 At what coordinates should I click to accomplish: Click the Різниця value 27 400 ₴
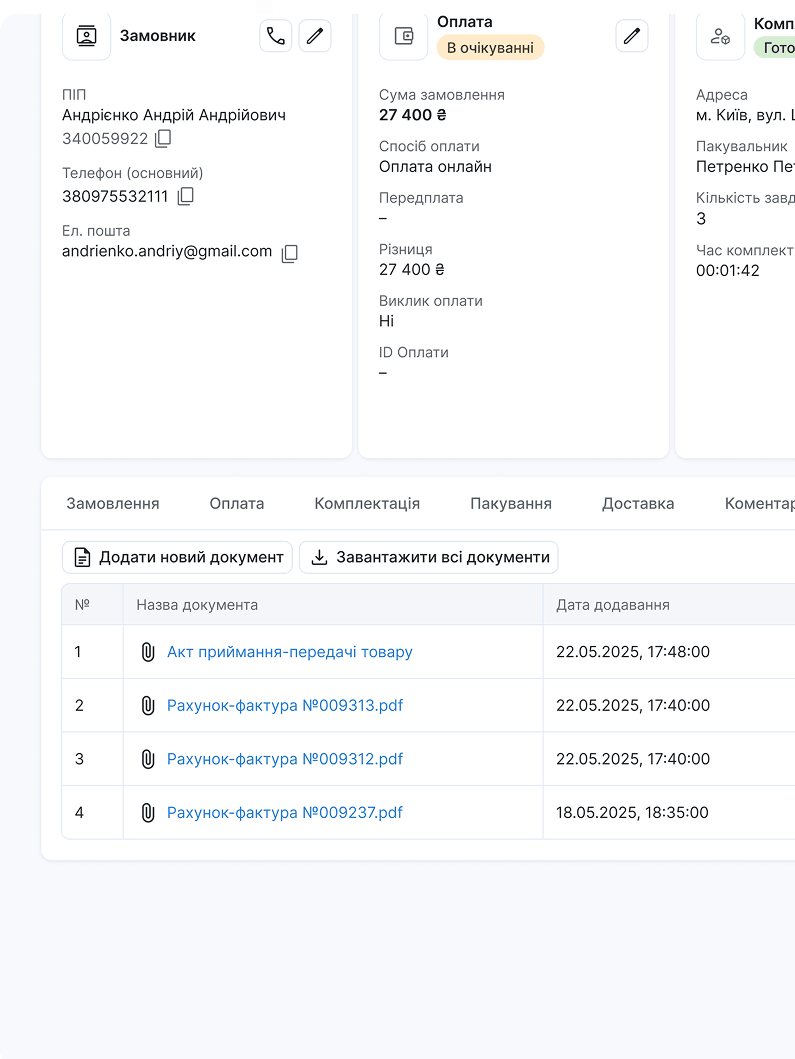(411, 269)
